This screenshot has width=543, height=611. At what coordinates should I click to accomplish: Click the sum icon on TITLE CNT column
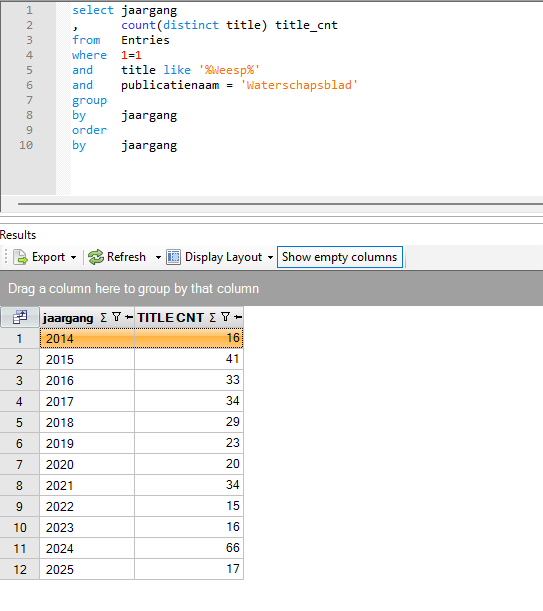click(x=212, y=318)
